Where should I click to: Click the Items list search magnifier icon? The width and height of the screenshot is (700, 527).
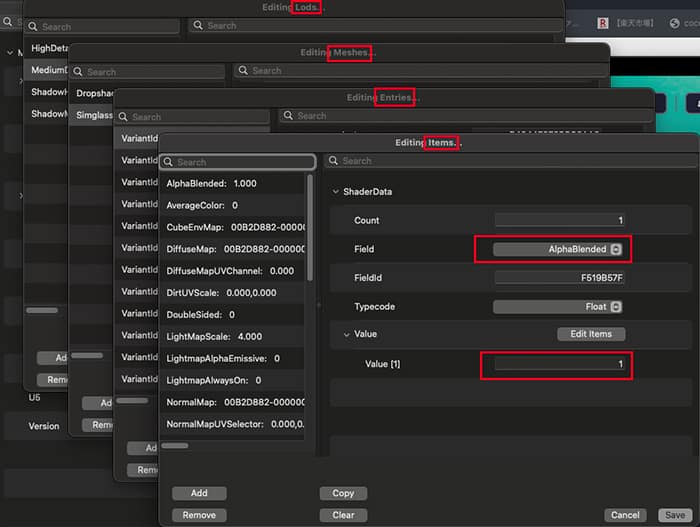pyautogui.click(x=169, y=162)
